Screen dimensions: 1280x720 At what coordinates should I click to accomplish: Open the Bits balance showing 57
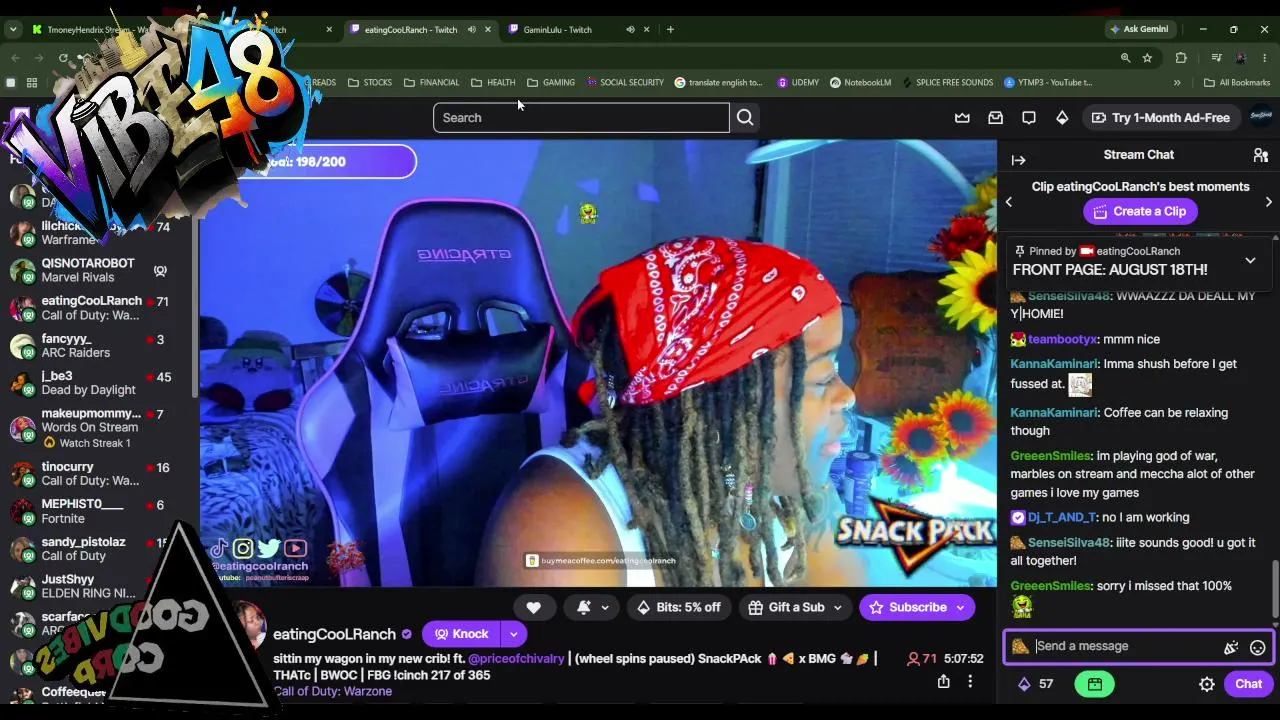pyautogui.click(x=1036, y=684)
